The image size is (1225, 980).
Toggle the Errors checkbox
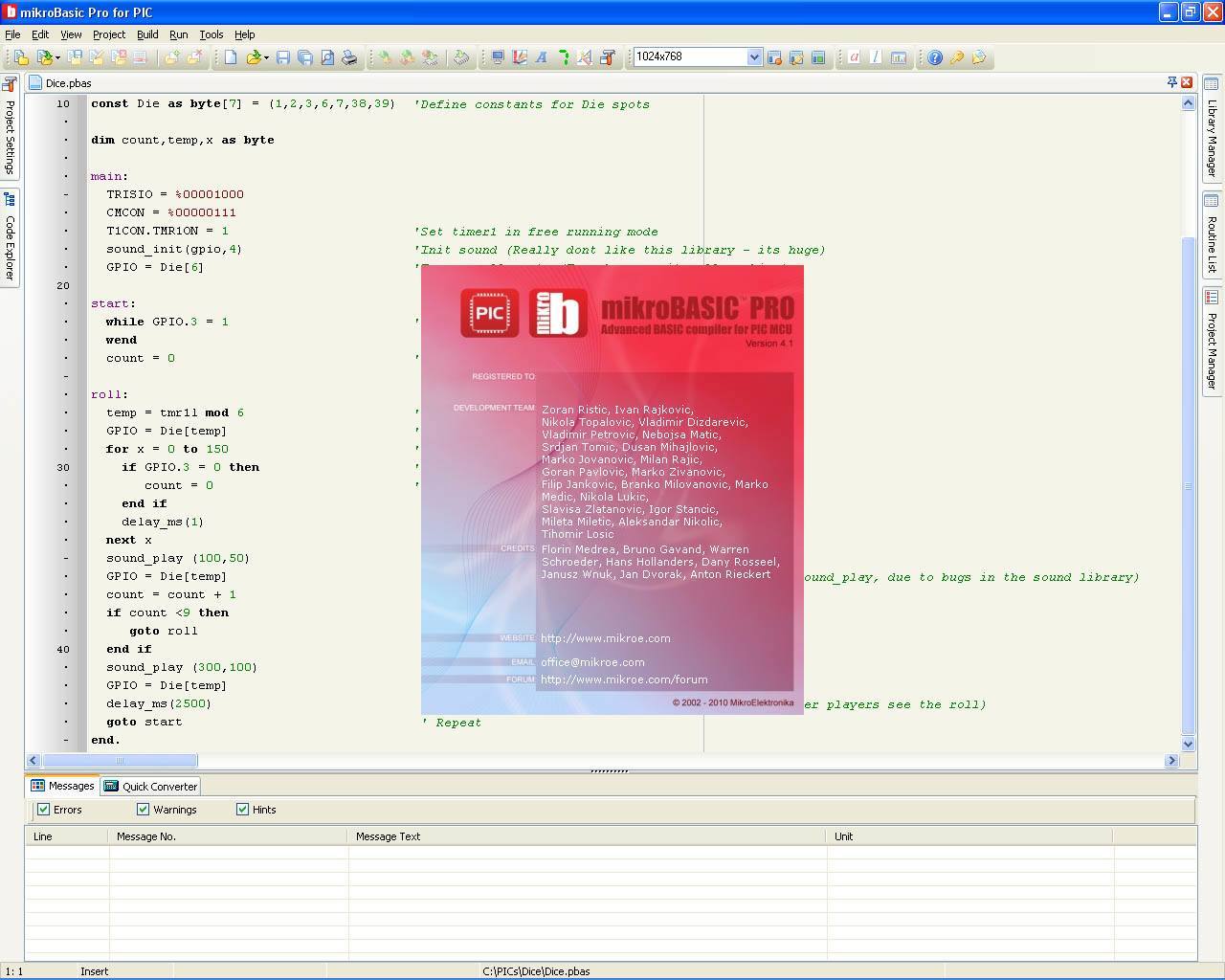(43, 810)
